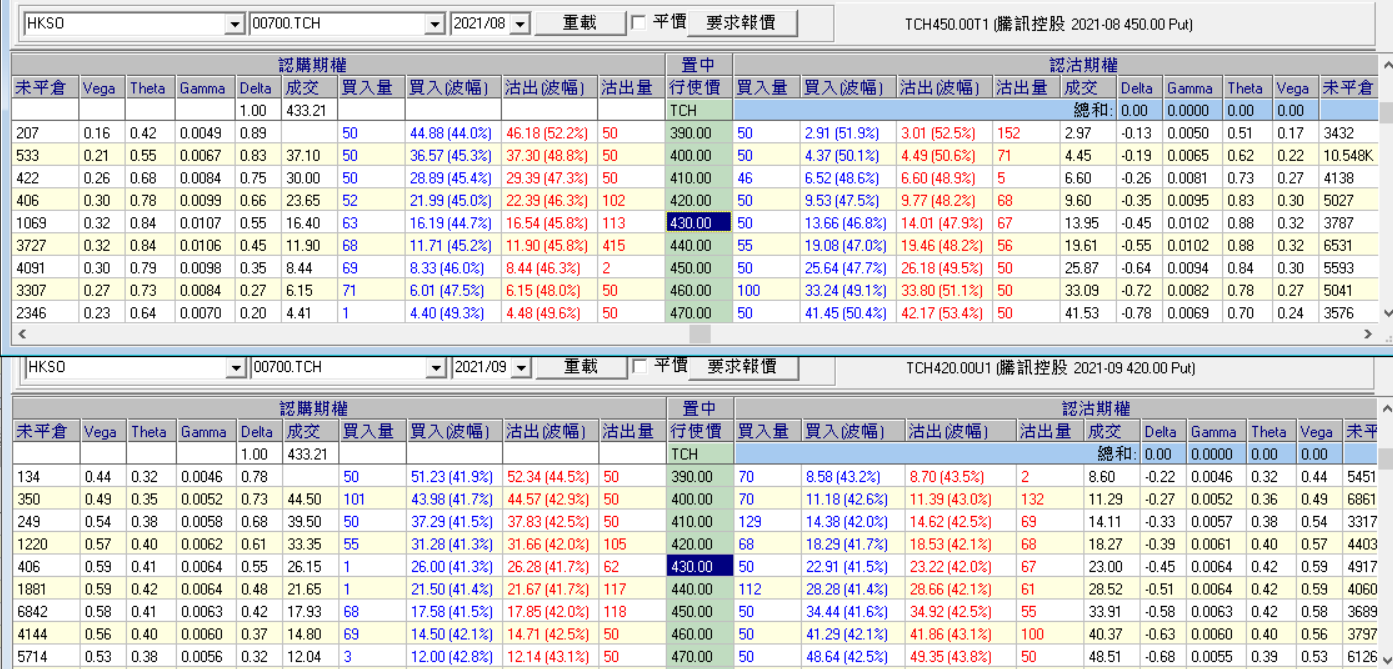Click the open interest value 3432
The image size is (1393, 669).
[1338, 133]
